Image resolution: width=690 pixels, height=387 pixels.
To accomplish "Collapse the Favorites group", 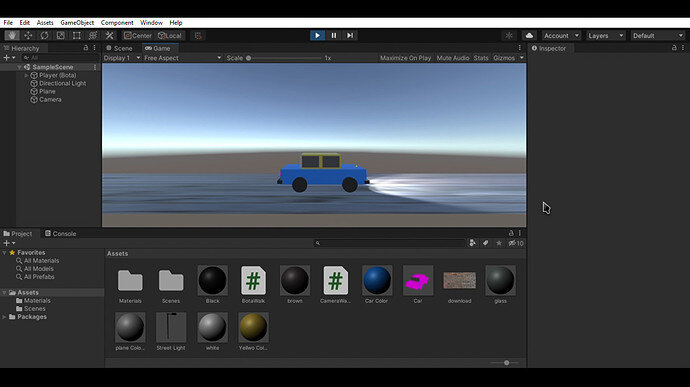I will [x=4, y=253].
